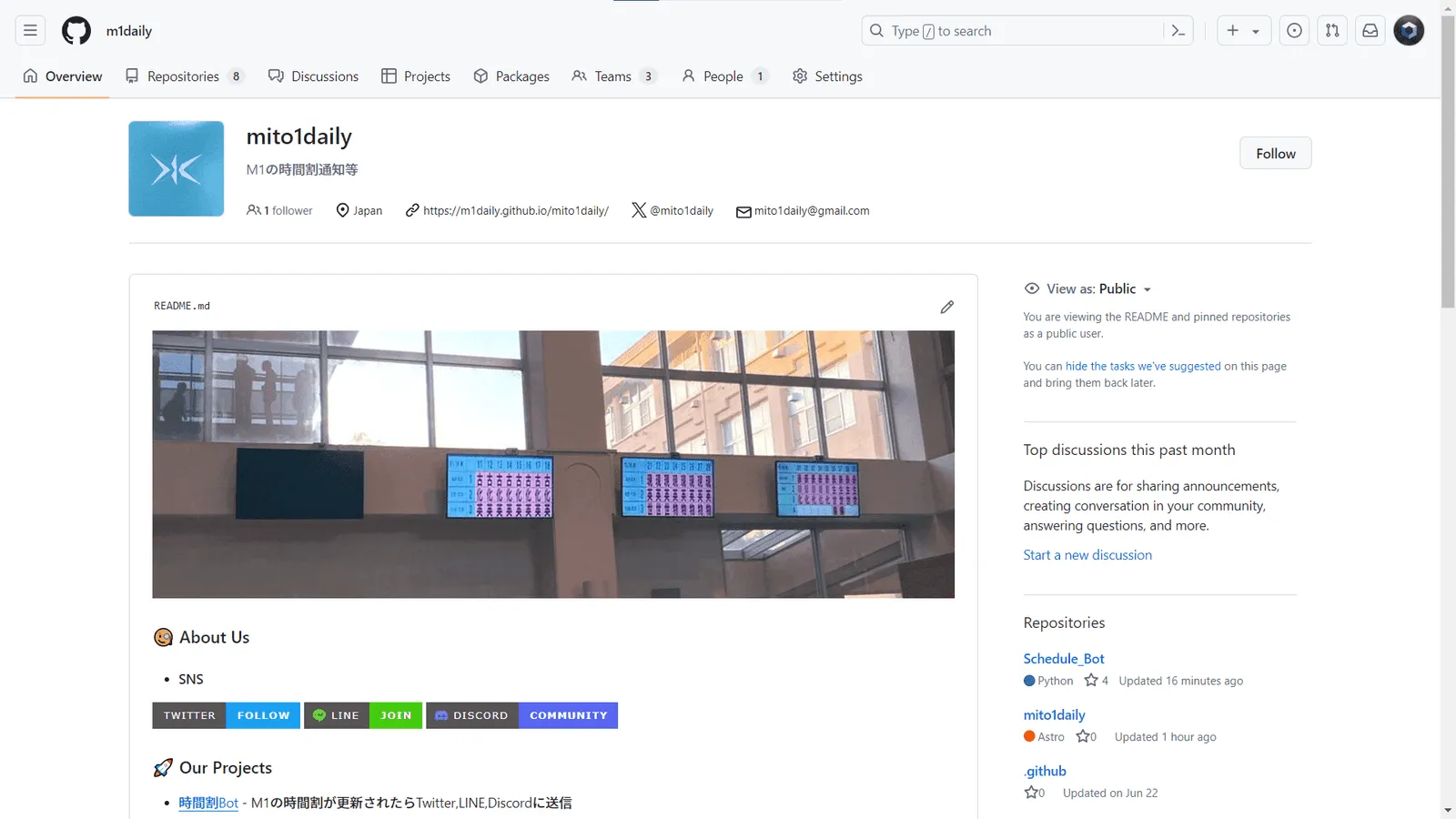Start a new discussion
Screen dimensions: 1456x819
[x=1087, y=554]
